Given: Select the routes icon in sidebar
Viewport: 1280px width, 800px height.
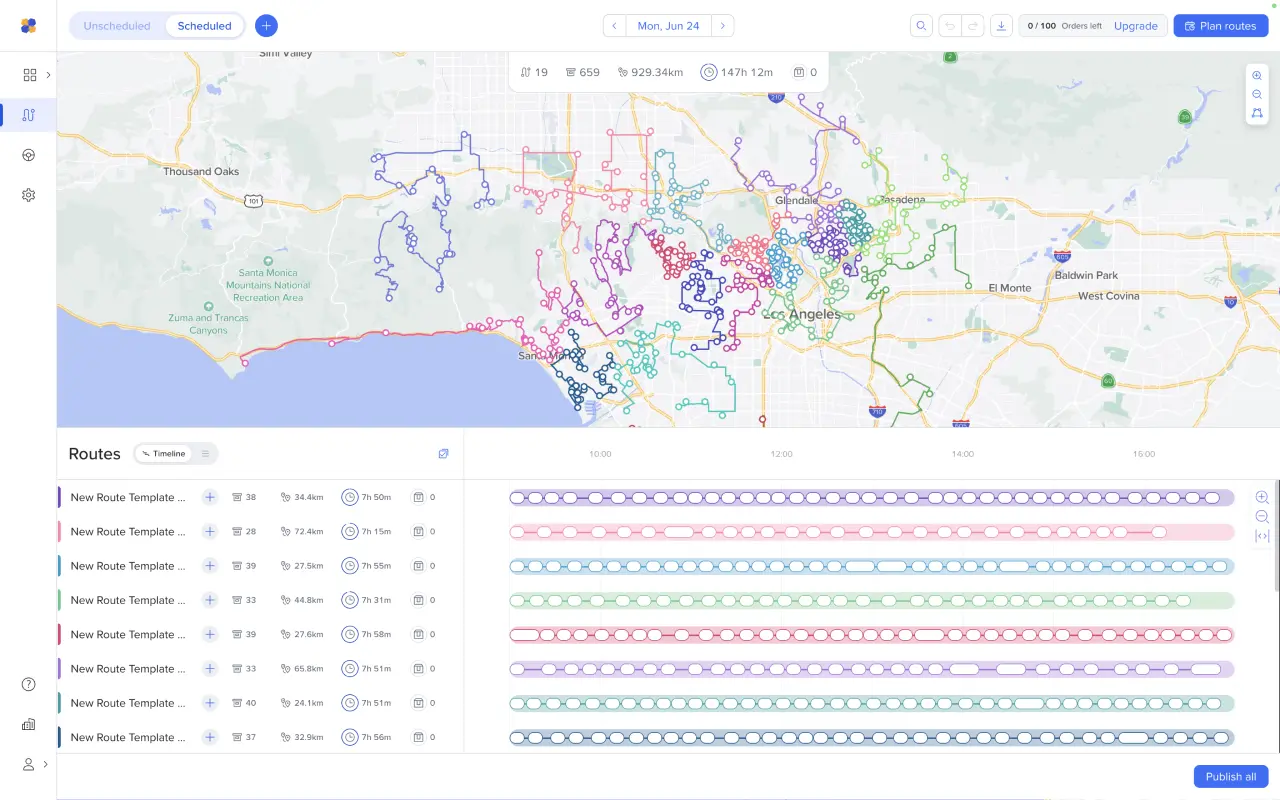Looking at the screenshot, I should pyautogui.click(x=28, y=115).
